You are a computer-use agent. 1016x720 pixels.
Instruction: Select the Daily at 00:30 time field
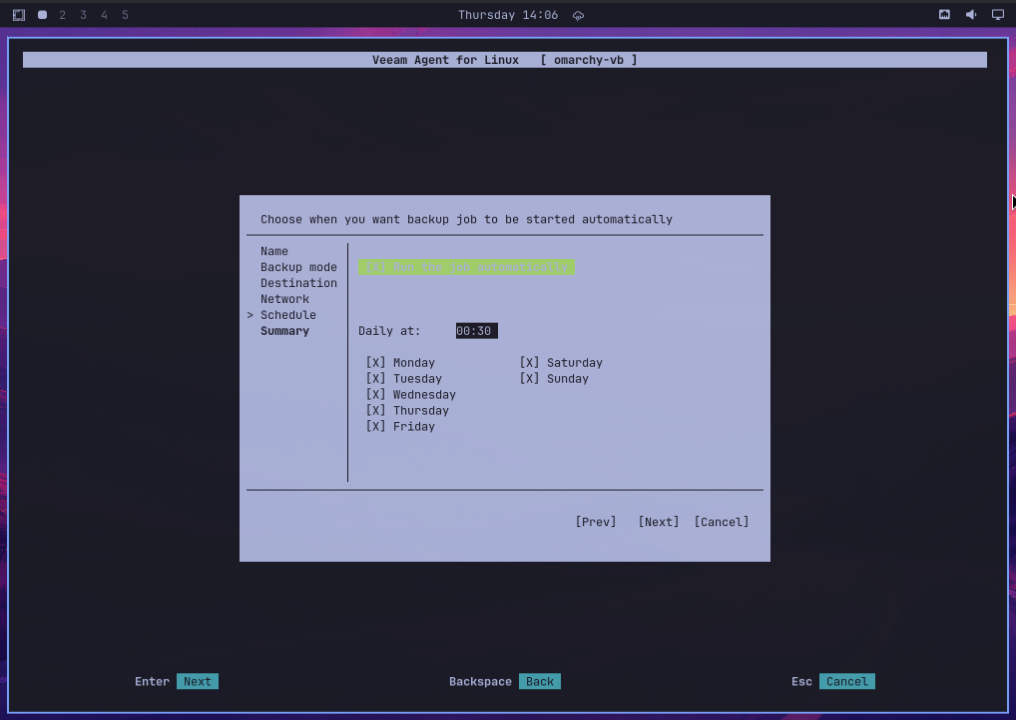476,331
